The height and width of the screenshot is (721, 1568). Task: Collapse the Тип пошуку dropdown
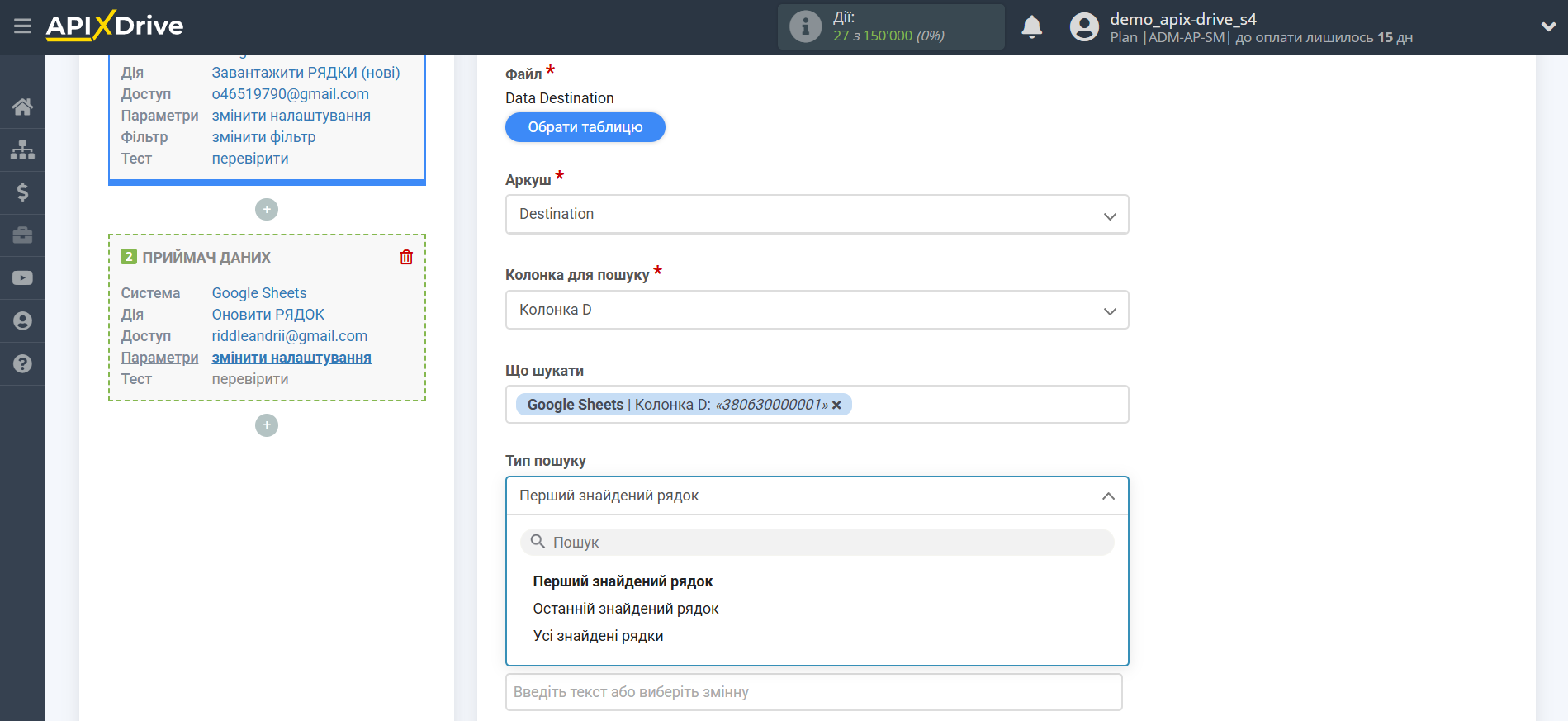[x=817, y=496]
